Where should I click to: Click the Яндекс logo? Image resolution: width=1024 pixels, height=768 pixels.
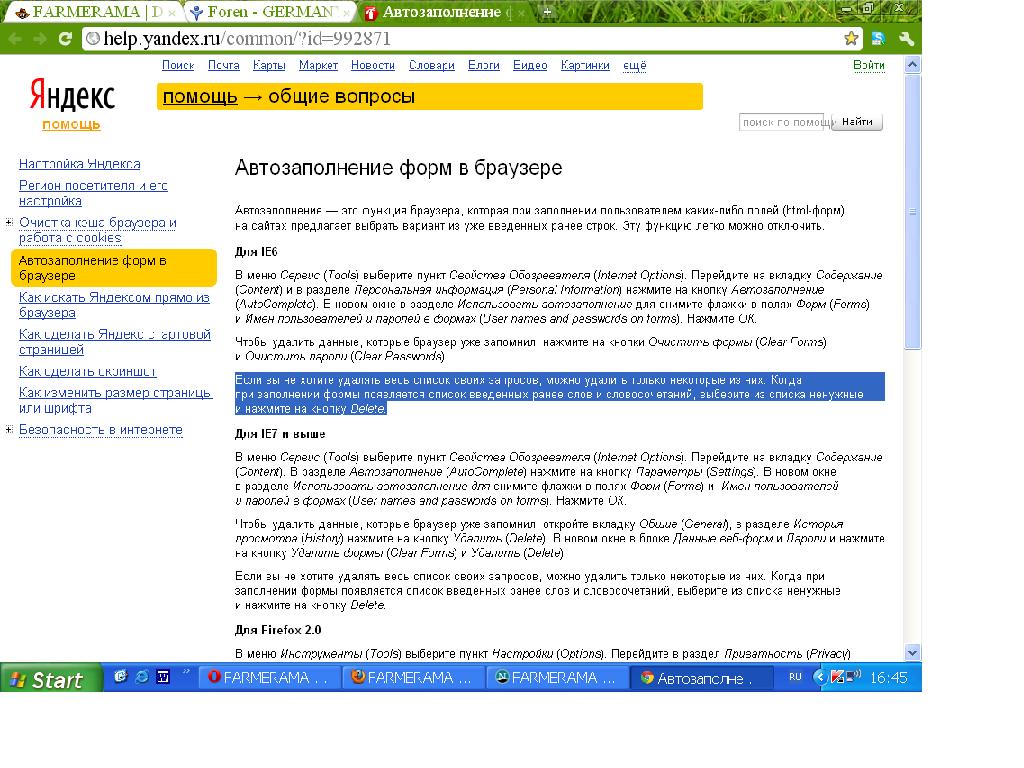(x=72, y=95)
